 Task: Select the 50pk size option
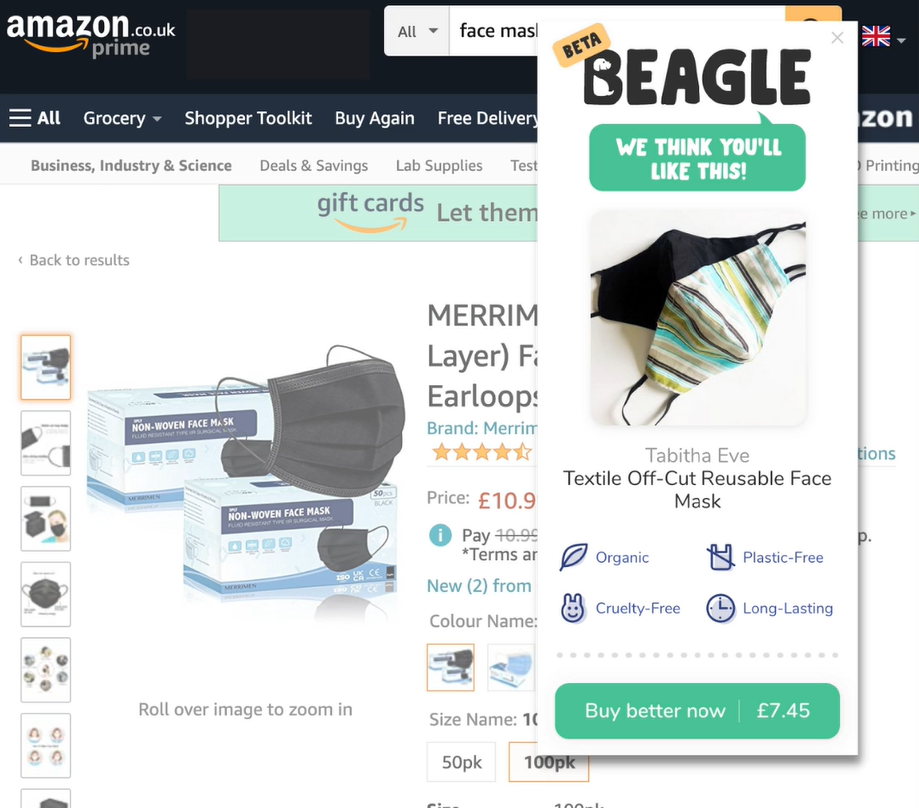461,762
